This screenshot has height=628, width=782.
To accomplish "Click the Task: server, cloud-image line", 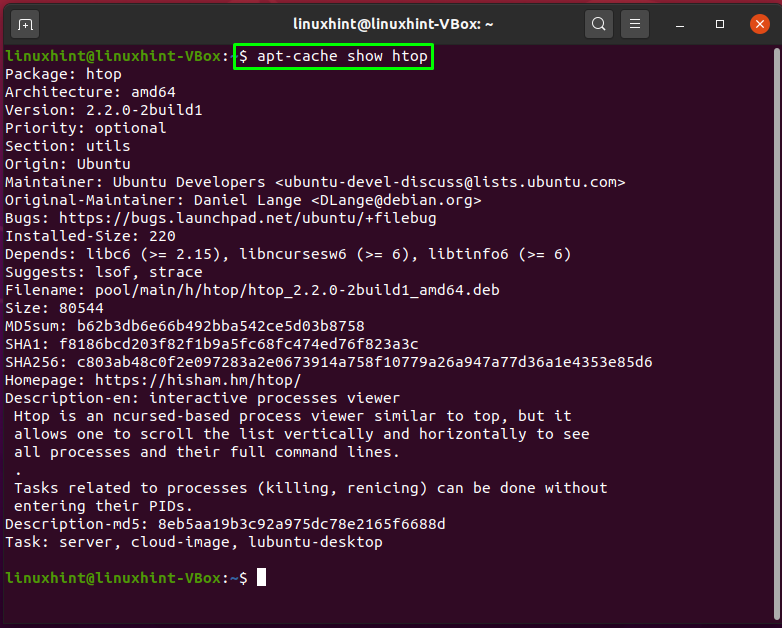I will pyautogui.click(x=194, y=542).
